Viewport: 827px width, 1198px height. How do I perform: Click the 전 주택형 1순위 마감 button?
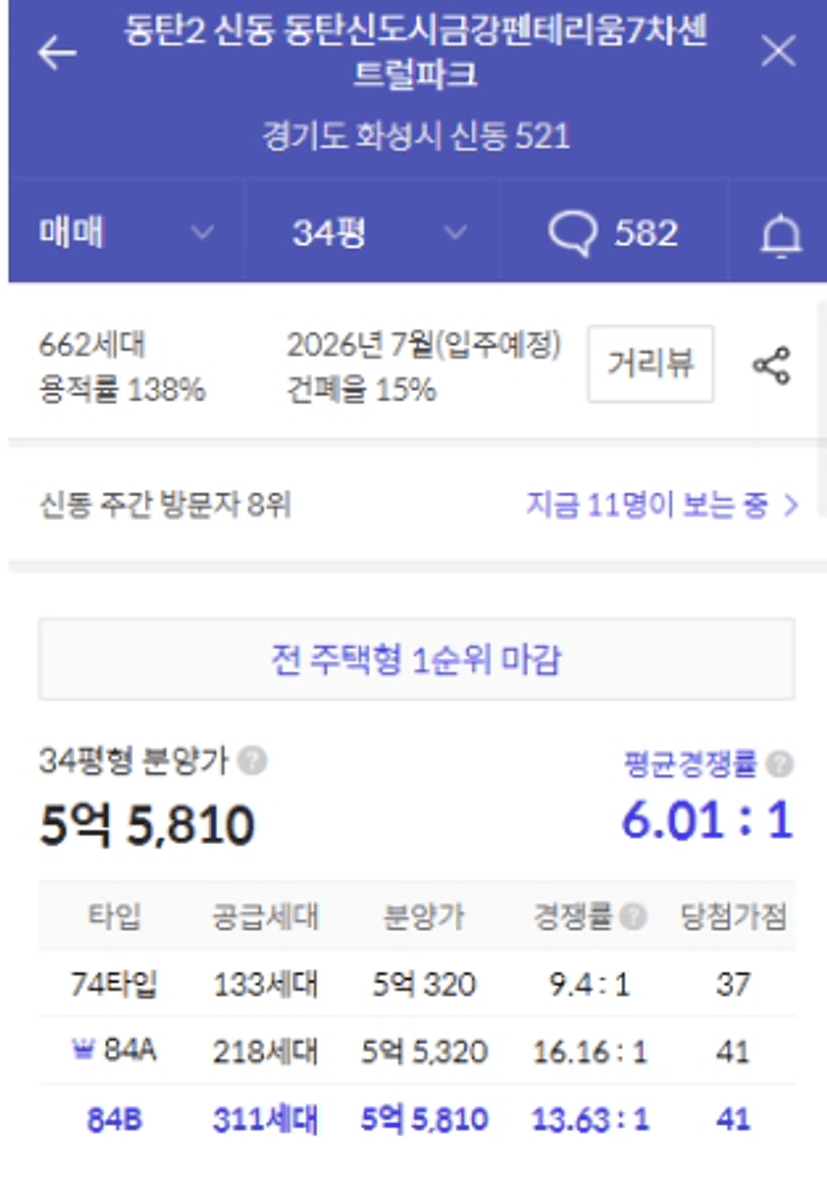pyautogui.click(x=417, y=659)
